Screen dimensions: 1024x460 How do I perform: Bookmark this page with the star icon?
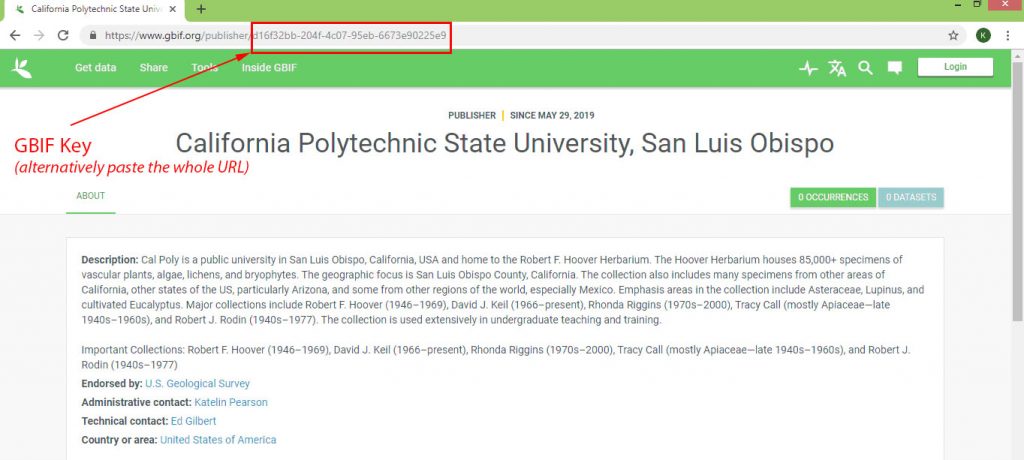[x=953, y=35]
